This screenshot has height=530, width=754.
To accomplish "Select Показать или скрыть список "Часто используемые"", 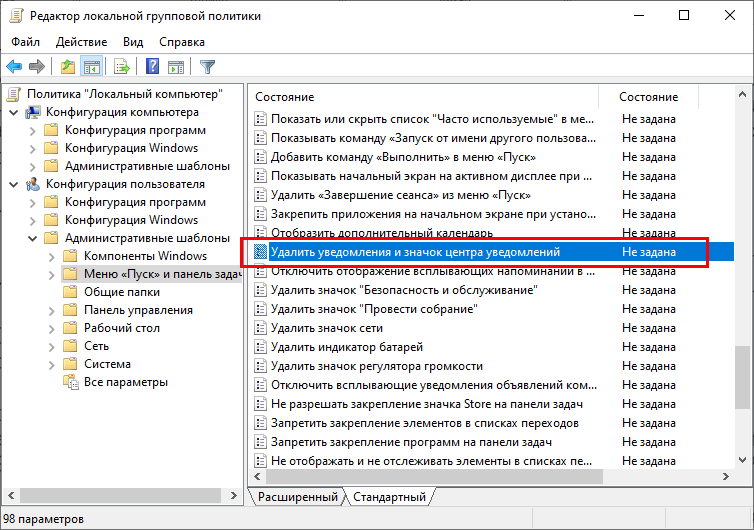I will click(x=432, y=119).
